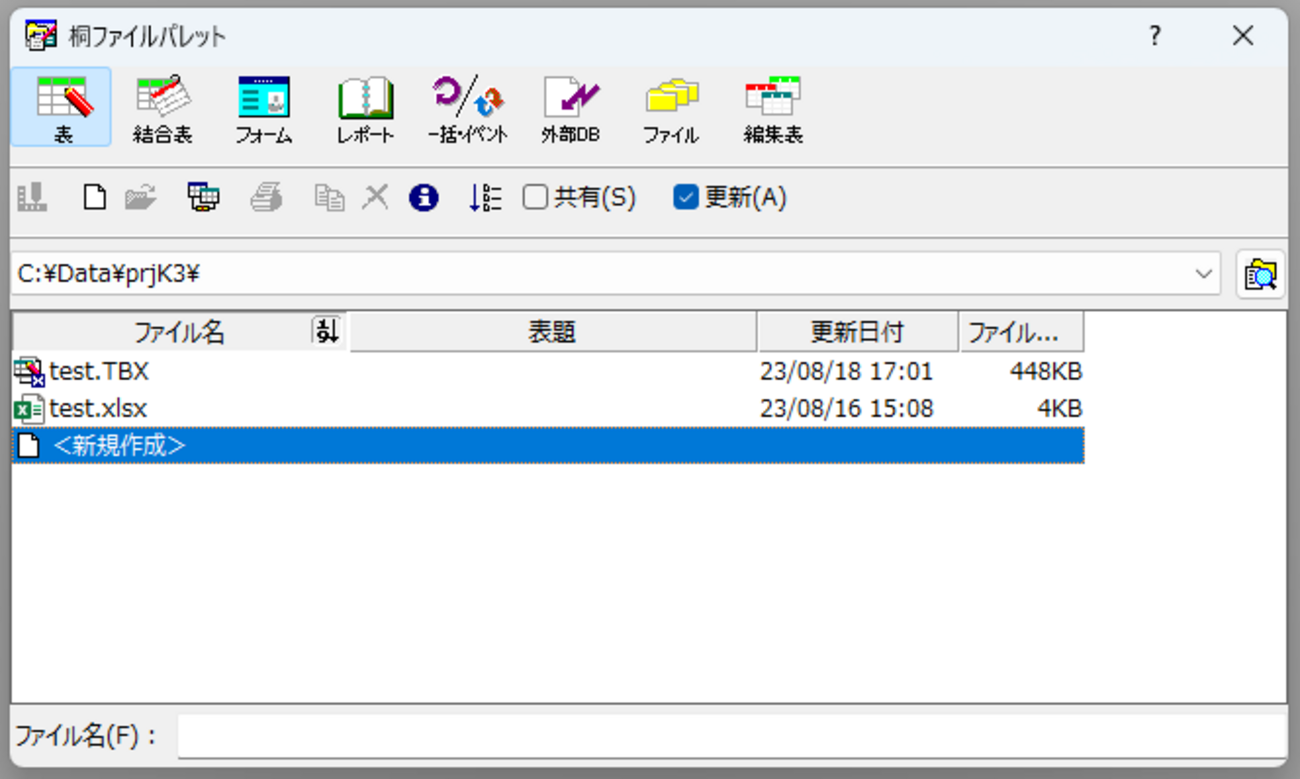Sort by the 更新日付 column header
Screen dimensions: 1300x779
(x=858, y=332)
